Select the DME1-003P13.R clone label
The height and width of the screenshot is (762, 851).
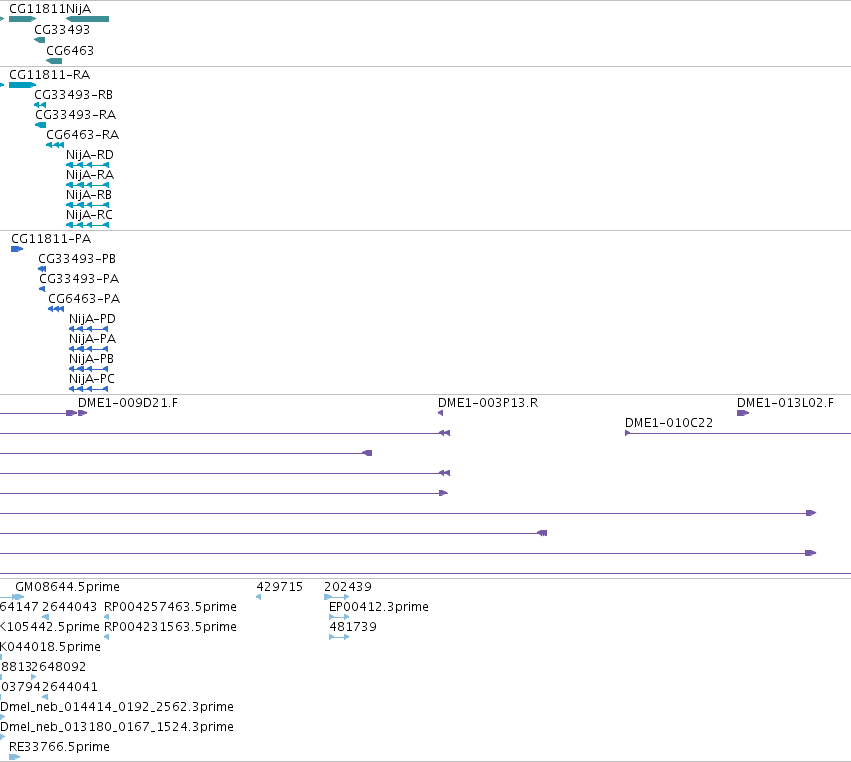tap(488, 403)
